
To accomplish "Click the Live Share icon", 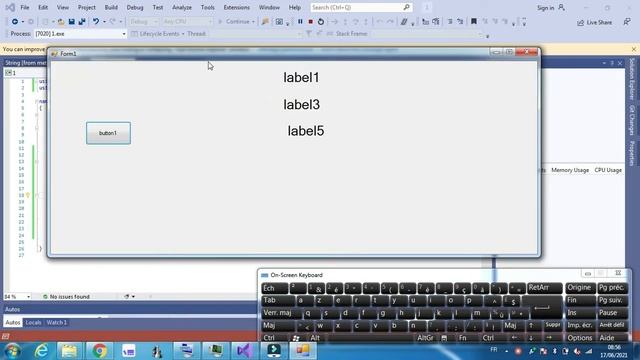I will pos(580,23).
